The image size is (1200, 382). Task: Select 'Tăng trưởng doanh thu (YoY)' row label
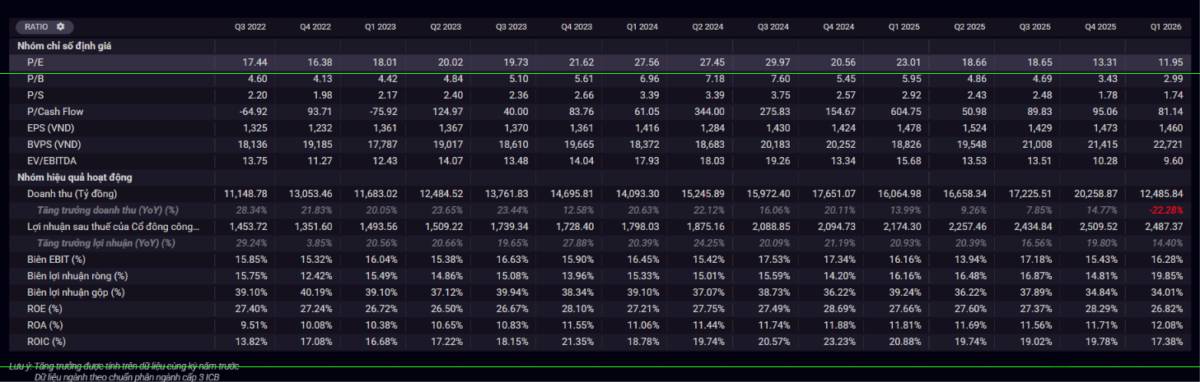(107, 211)
